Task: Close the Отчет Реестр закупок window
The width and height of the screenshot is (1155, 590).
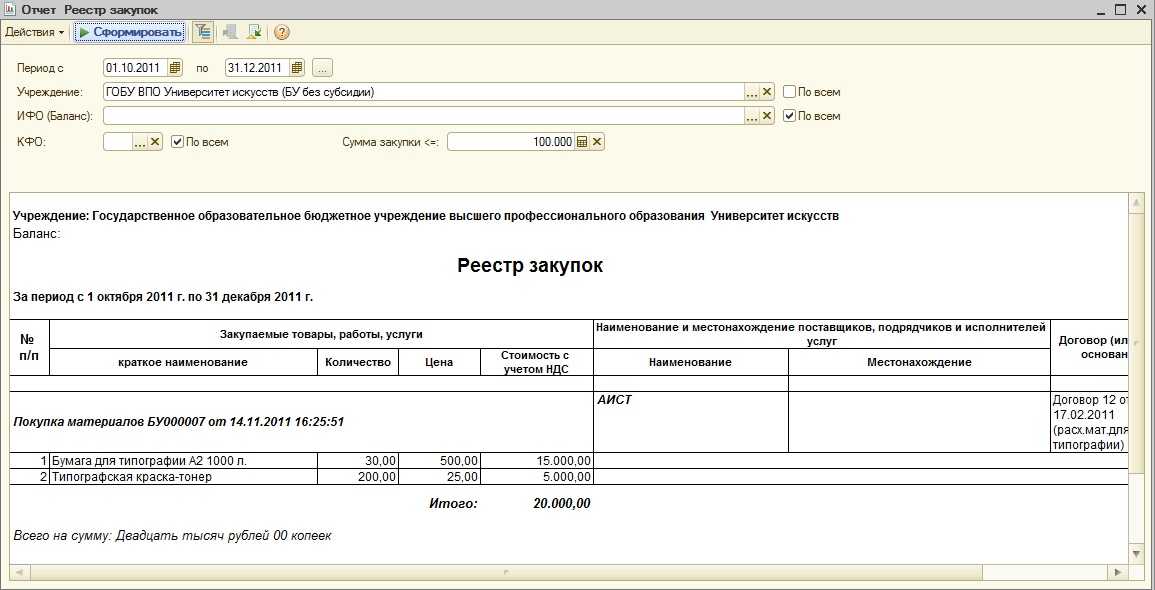Action: click(1141, 10)
